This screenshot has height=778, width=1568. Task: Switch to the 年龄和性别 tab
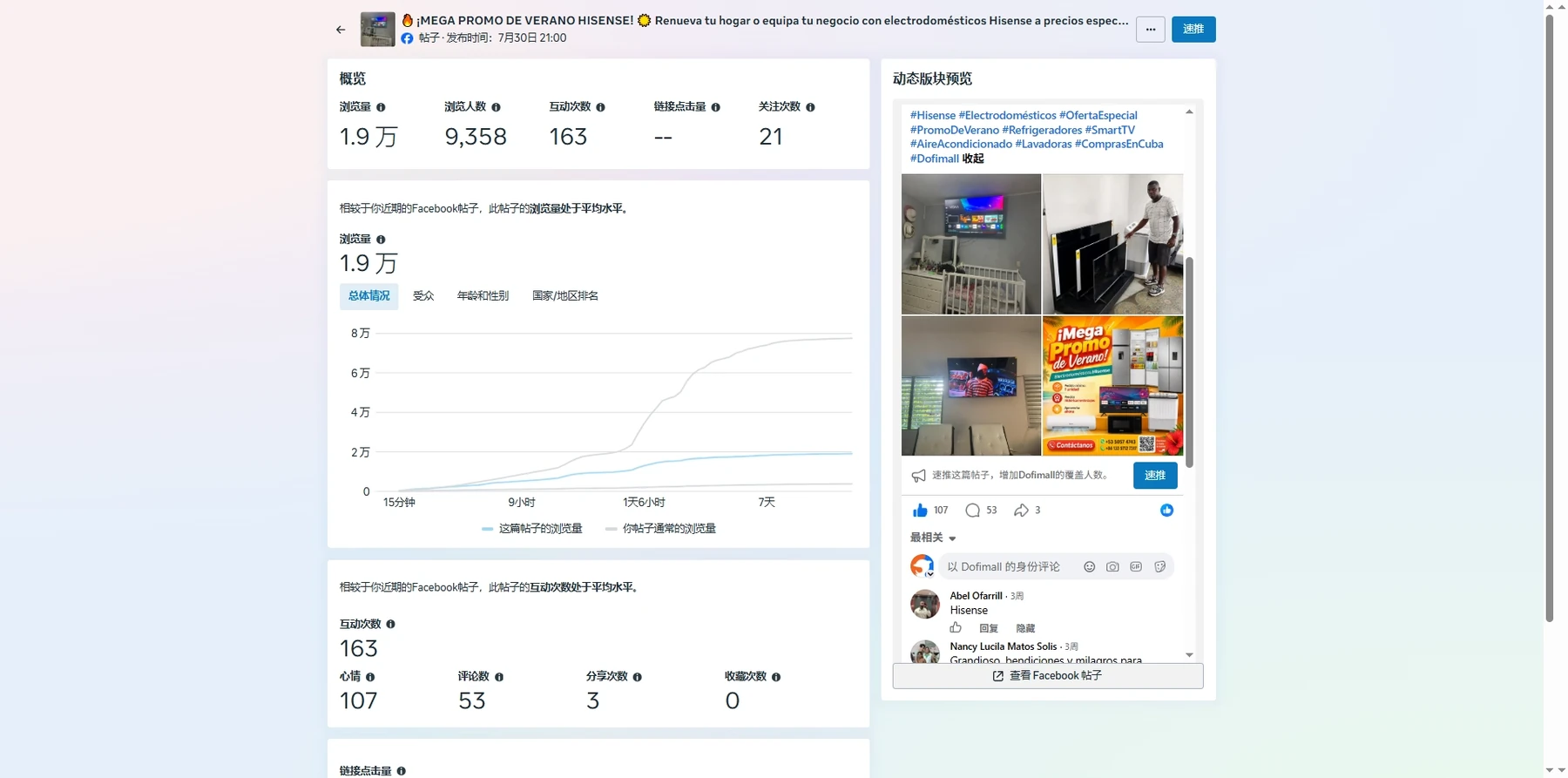point(483,296)
